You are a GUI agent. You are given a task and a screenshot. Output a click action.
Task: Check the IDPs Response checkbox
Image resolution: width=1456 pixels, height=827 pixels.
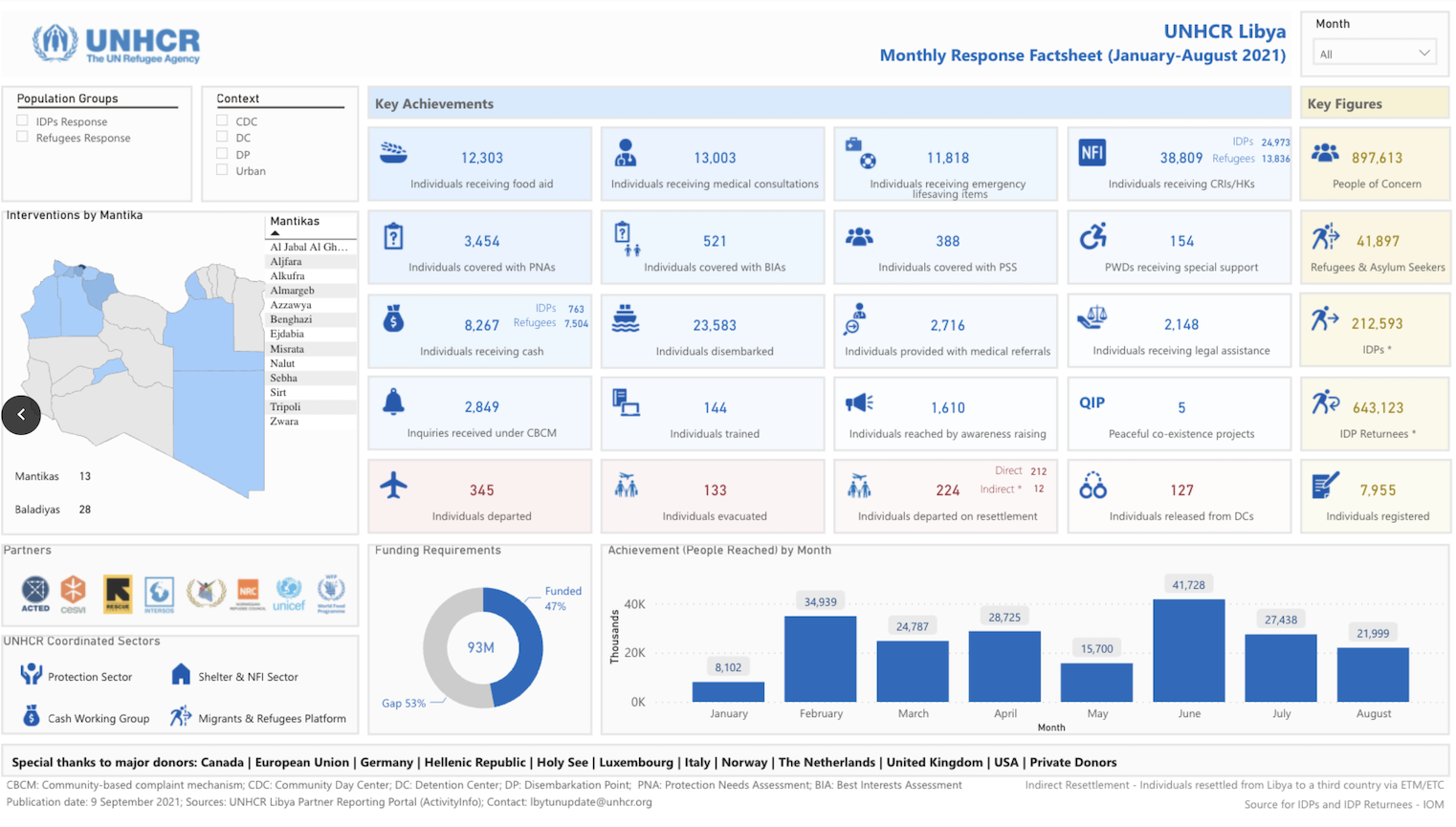coord(22,120)
